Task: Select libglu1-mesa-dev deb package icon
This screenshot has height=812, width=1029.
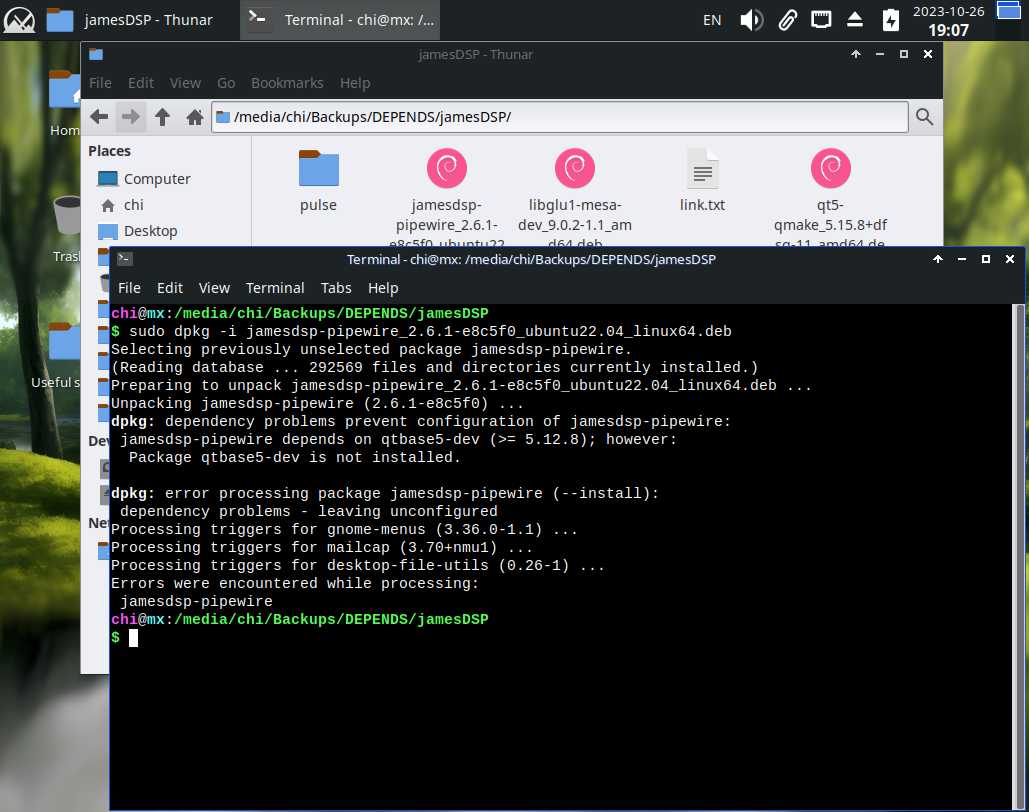Action: pyautogui.click(x=575, y=168)
